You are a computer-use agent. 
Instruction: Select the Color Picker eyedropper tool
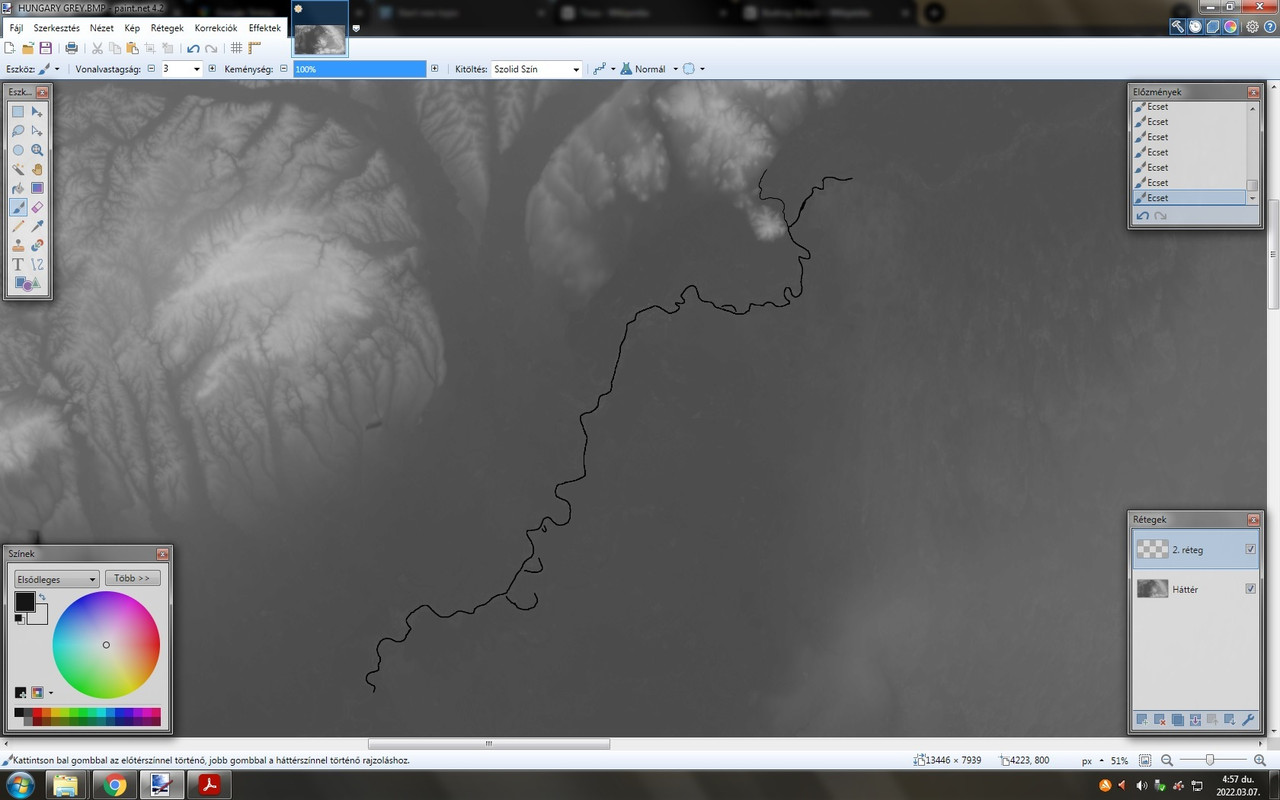coord(37,226)
